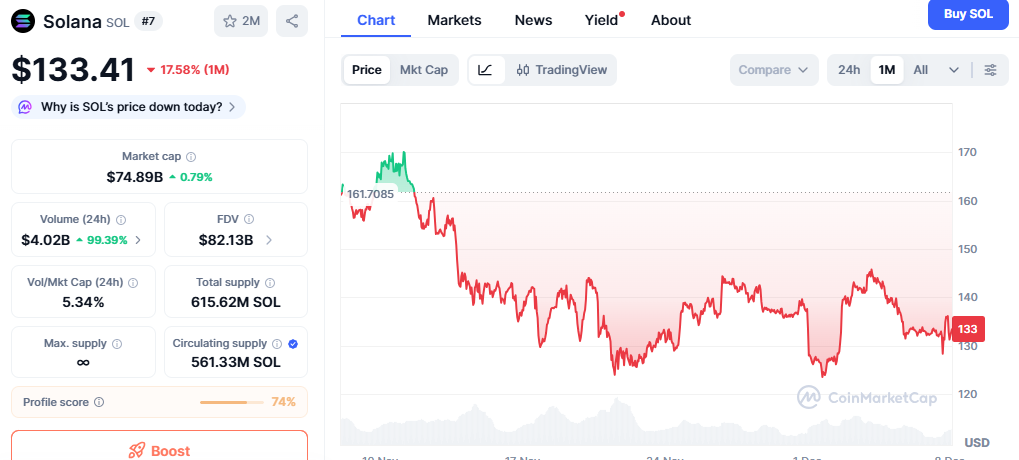Open 'Why is SOL's price down today?'
Viewport: 1019px width, 460px height.
[128, 107]
